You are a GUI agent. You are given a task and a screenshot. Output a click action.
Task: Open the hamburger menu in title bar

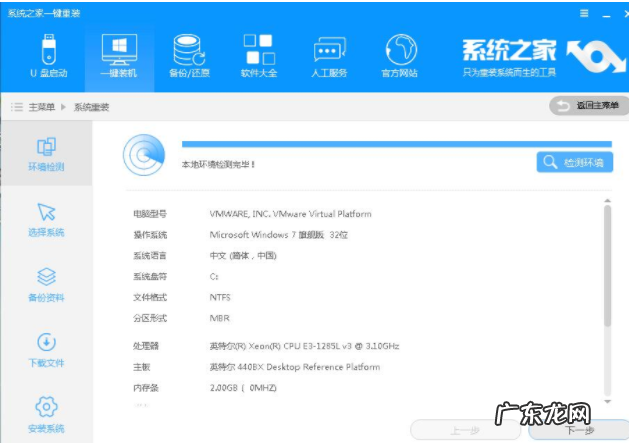pos(584,13)
